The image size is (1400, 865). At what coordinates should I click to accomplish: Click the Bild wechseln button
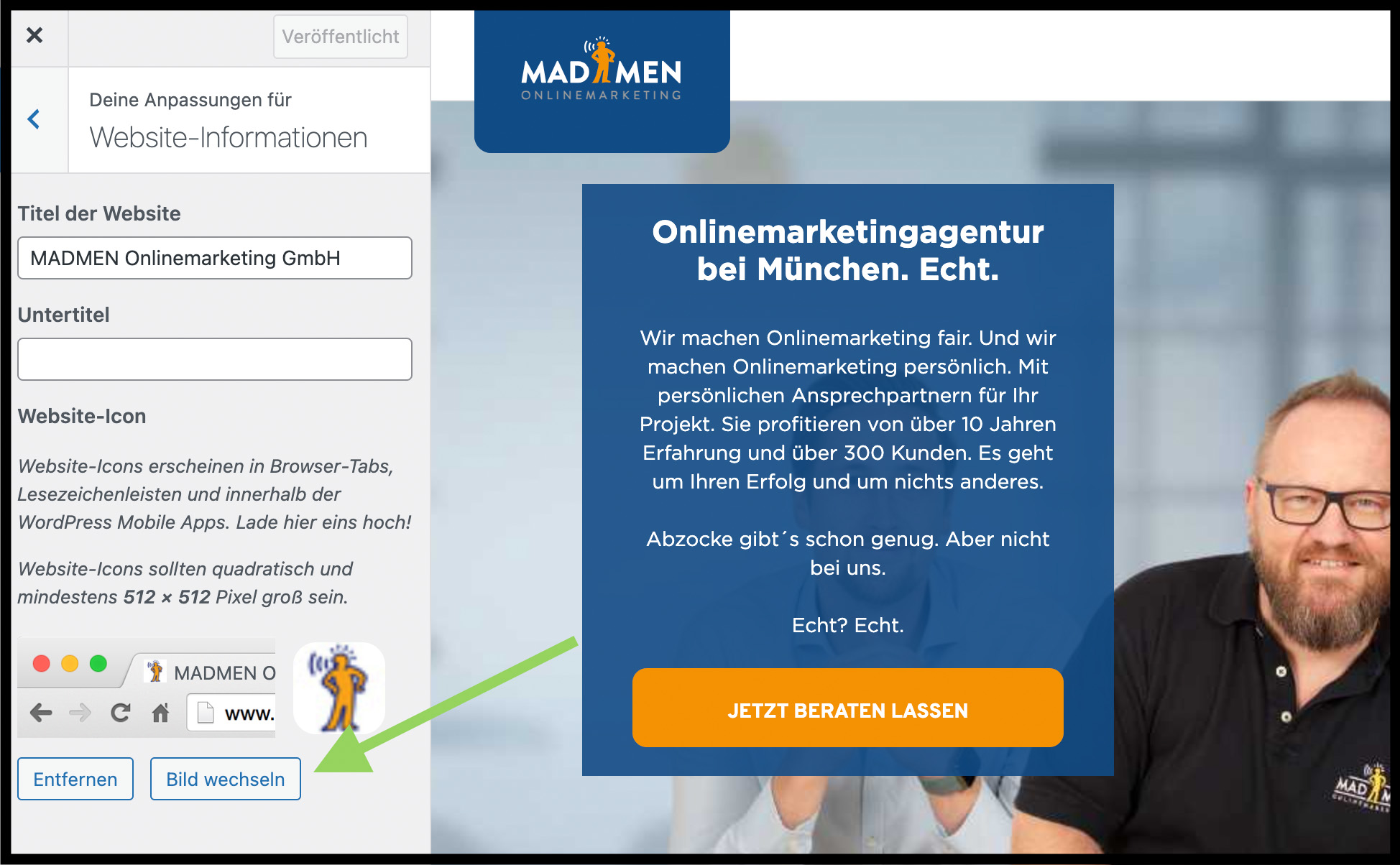pyautogui.click(x=226, y=779)
